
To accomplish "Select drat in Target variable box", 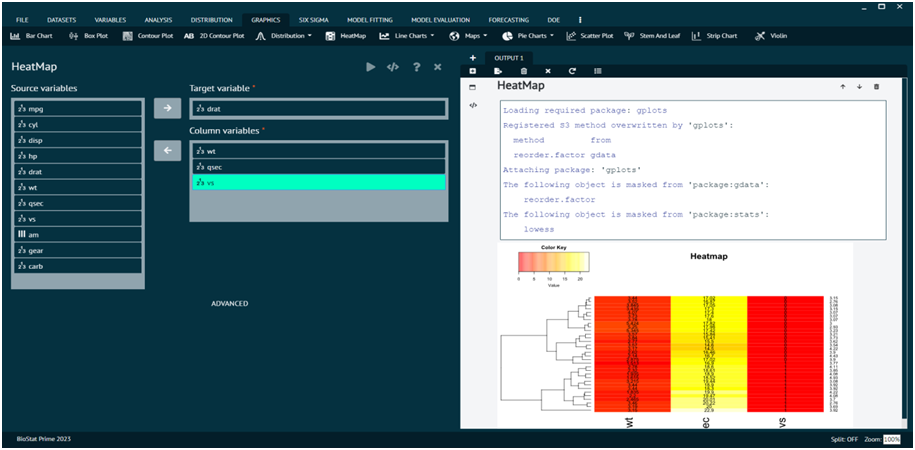I will tap(319, 109).
